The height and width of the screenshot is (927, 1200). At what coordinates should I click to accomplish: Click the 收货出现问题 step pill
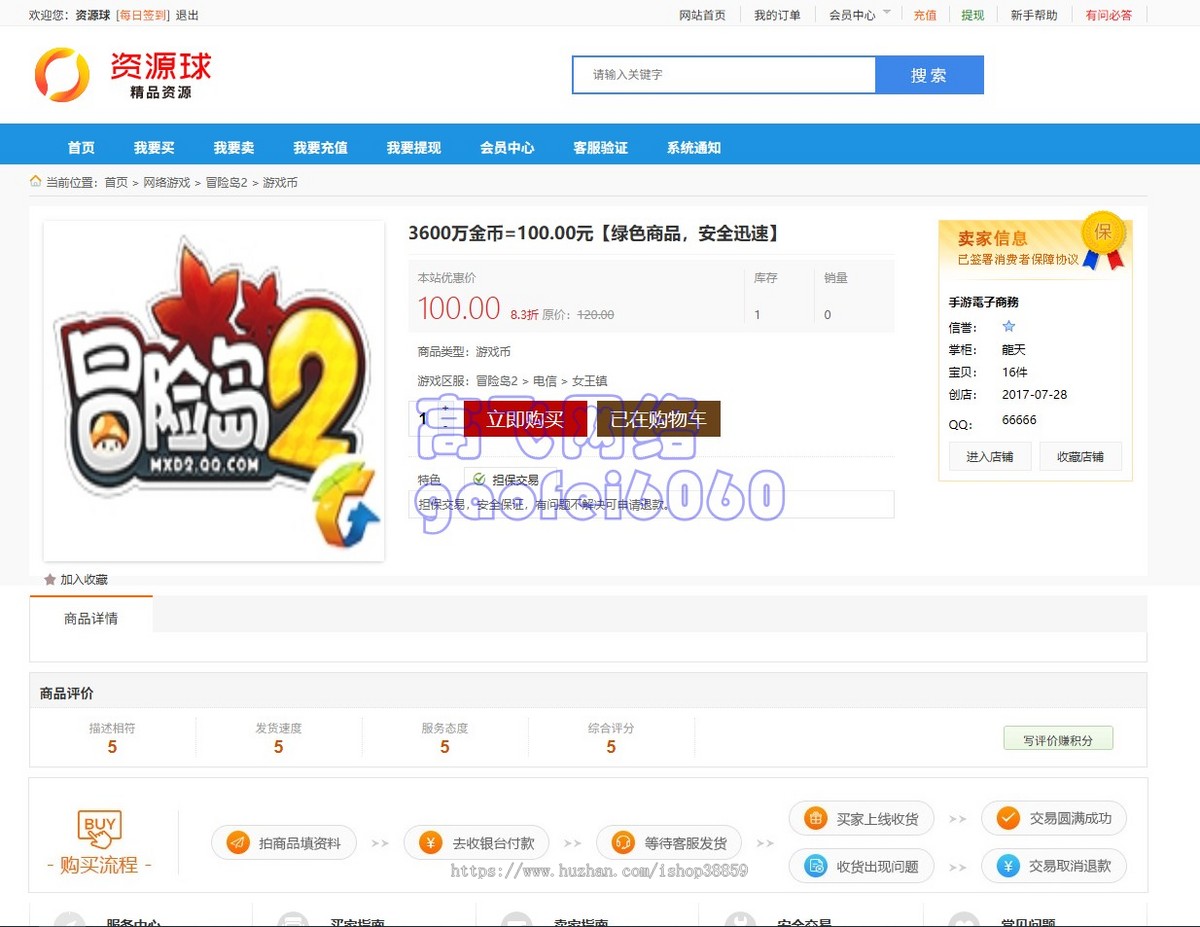[x=861, y=865]
